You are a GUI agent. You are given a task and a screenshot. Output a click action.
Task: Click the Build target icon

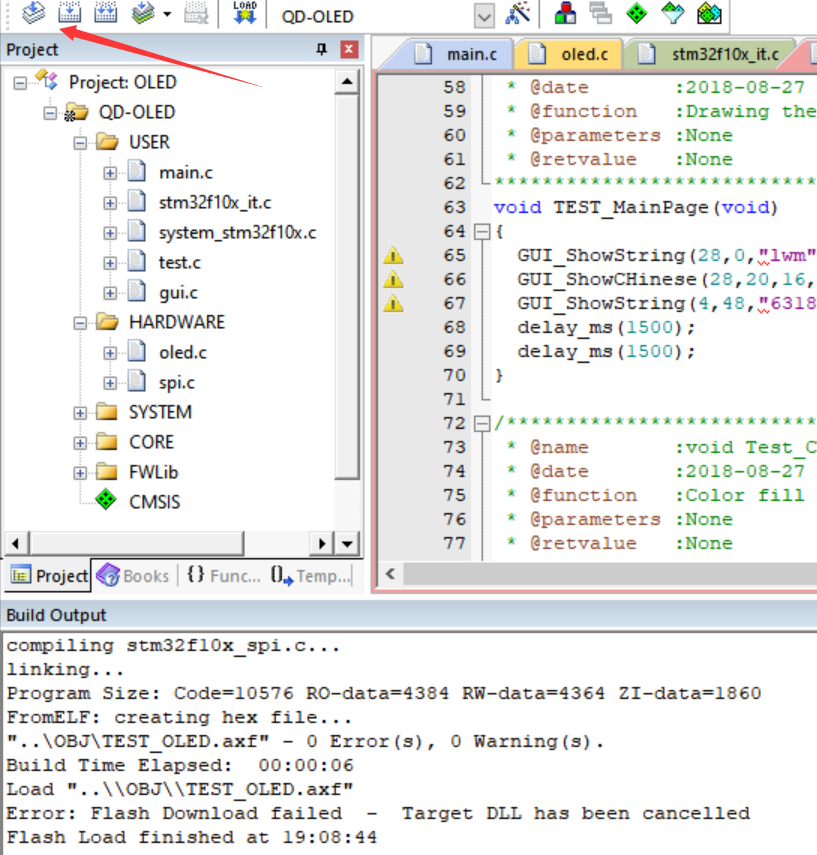pos(69,13)
